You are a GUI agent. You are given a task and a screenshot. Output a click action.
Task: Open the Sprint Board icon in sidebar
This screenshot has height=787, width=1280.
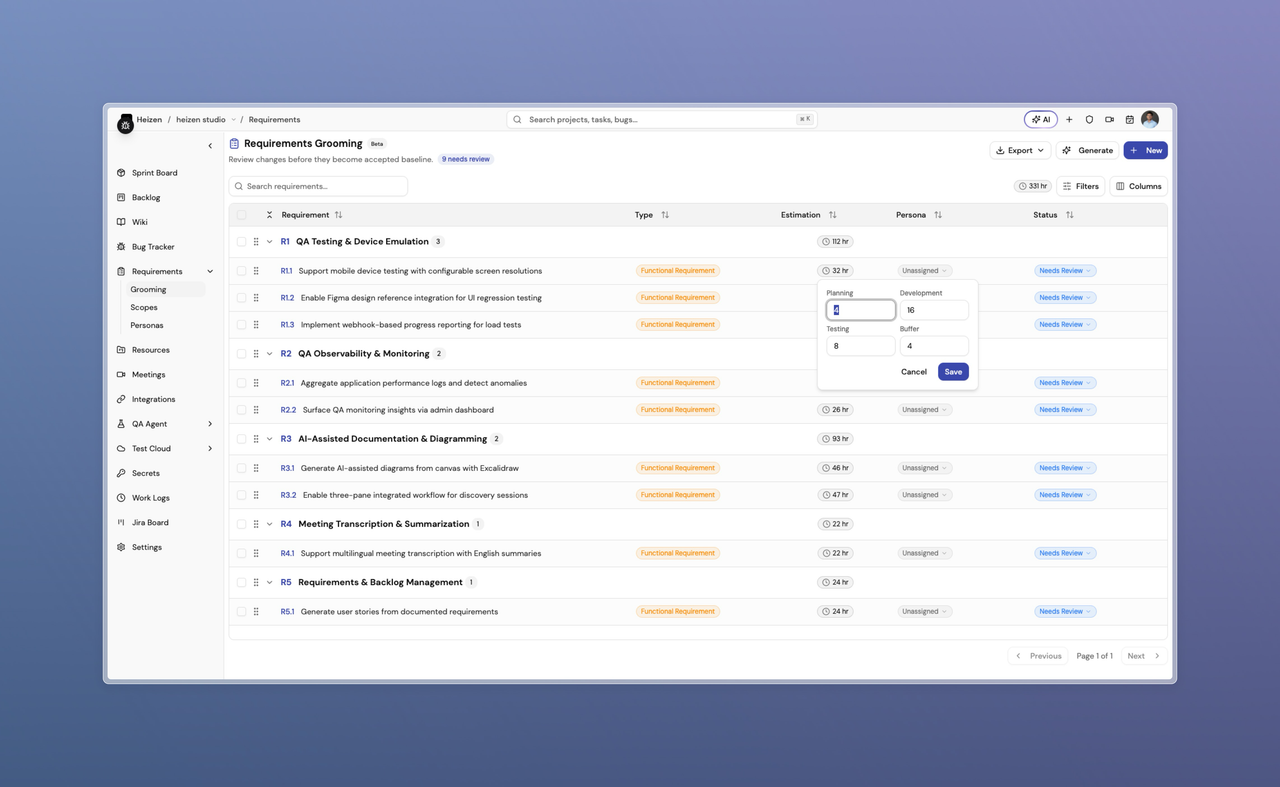pyautogui.click(x=121, y=173)
